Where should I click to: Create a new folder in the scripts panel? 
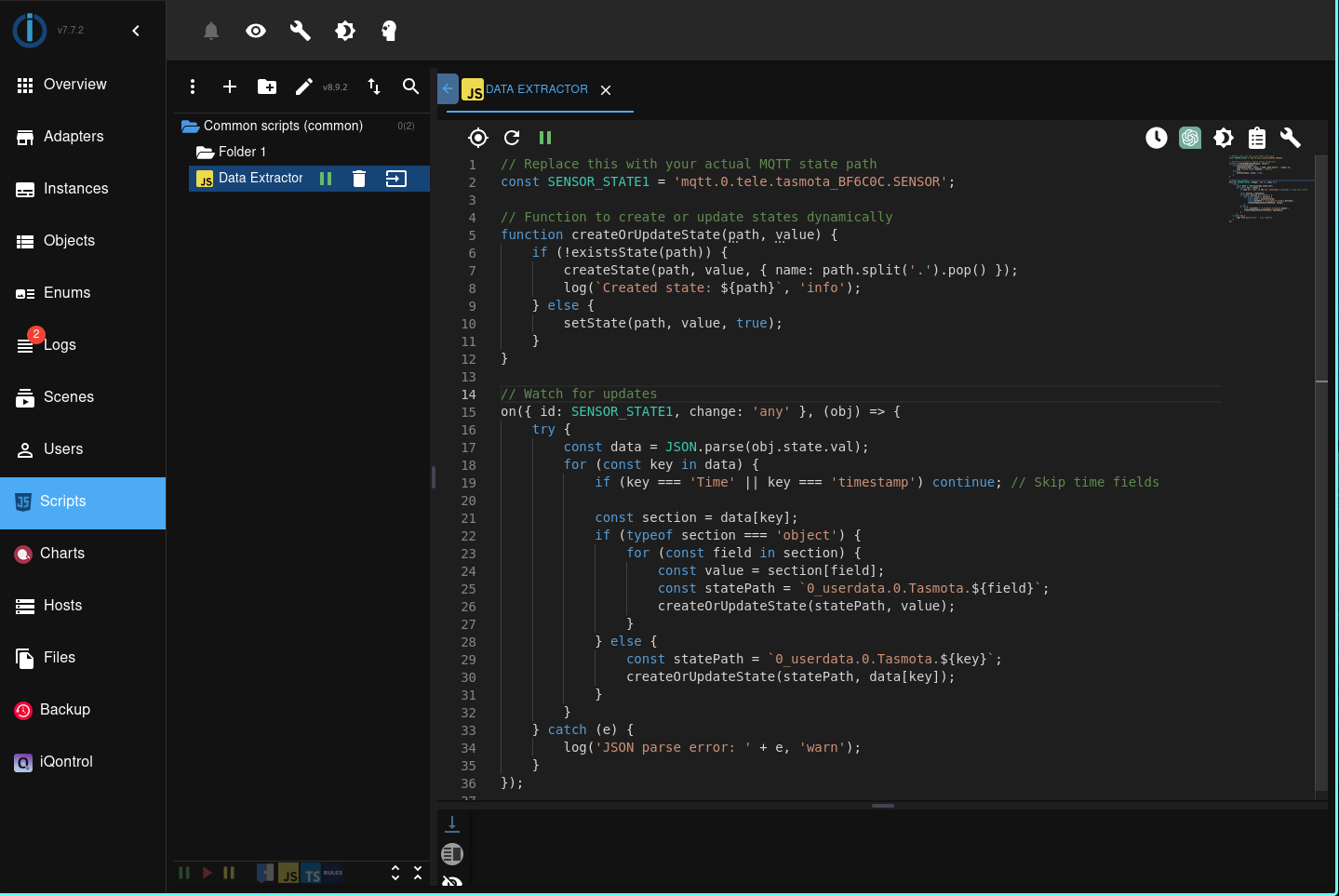[267, 87]
